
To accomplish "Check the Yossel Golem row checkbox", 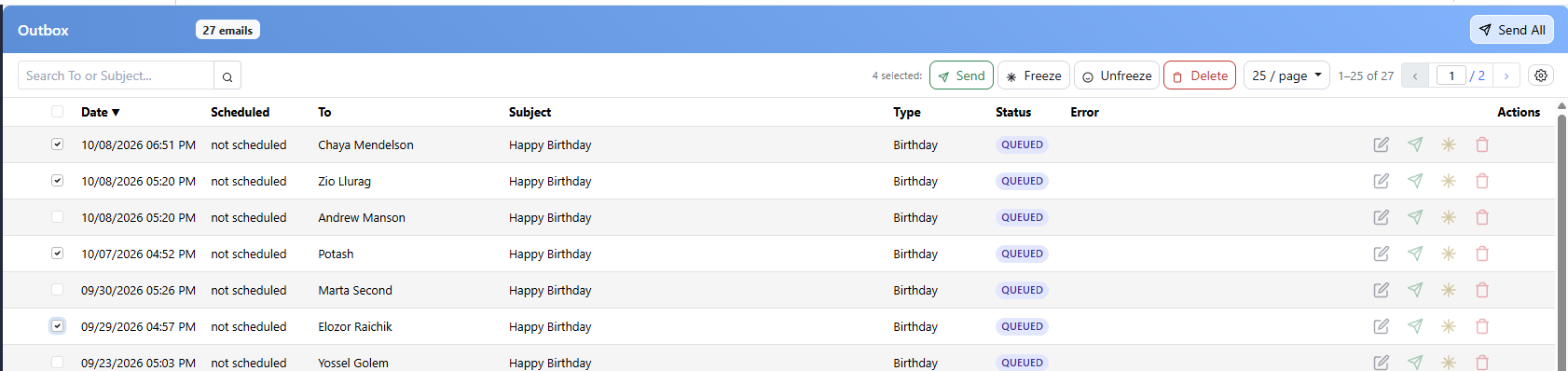I will pos(58,363).
